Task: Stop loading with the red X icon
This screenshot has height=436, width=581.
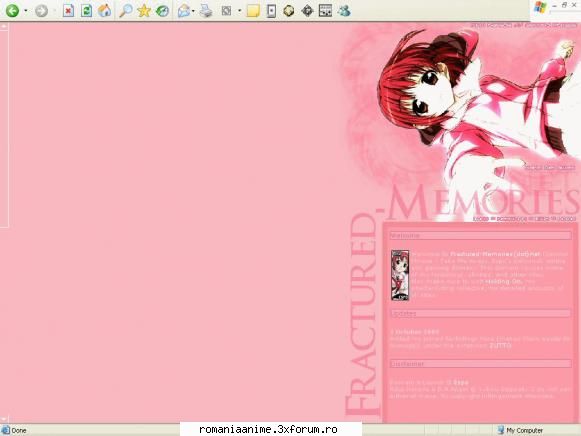Action: (x=68, y=11)
